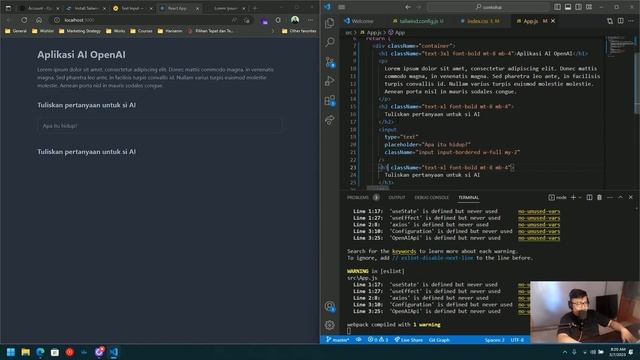Select the node terminal profile label
Viewport: 640px width, 360px height.
click(x=558, y=198)
